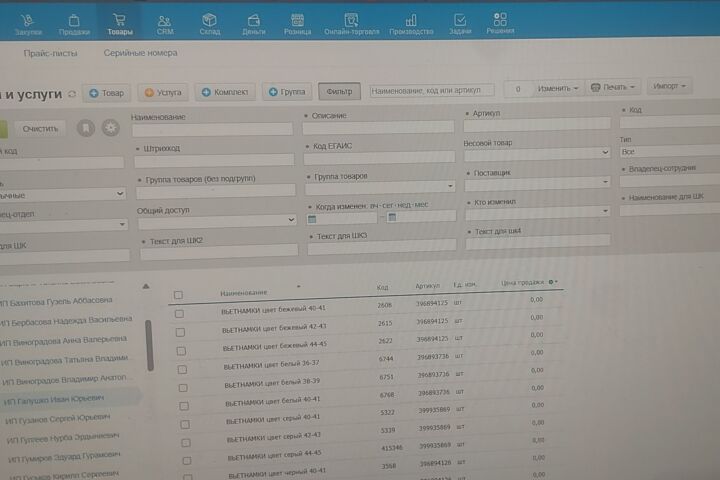The height and width of the screenshot is (480, 720).
Task: Click the supplier list vertical scrollbar
Action: tap(149, 345)
